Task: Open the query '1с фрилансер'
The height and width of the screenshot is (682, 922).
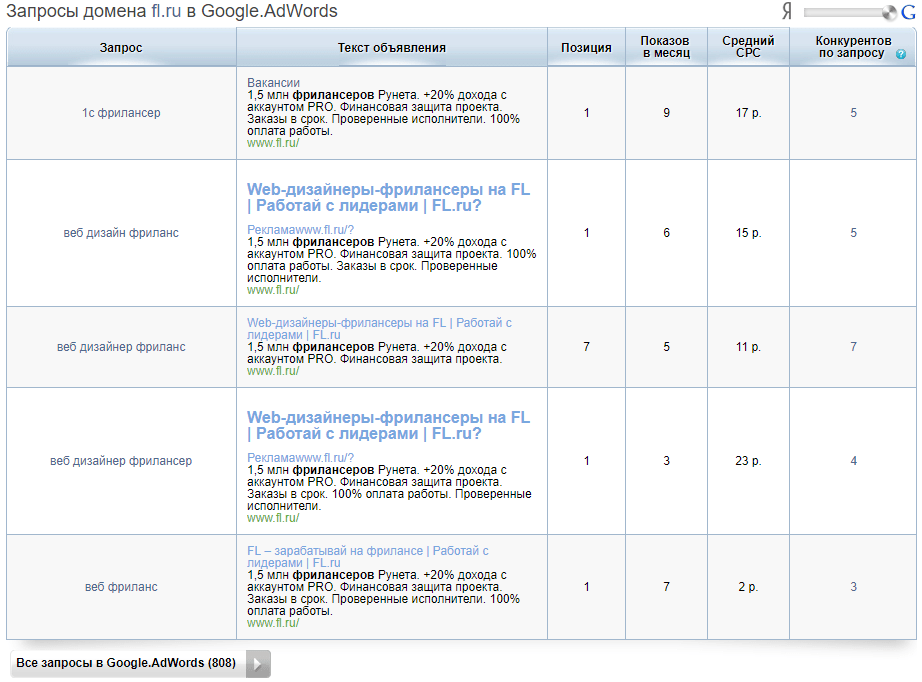Action: 121,113
